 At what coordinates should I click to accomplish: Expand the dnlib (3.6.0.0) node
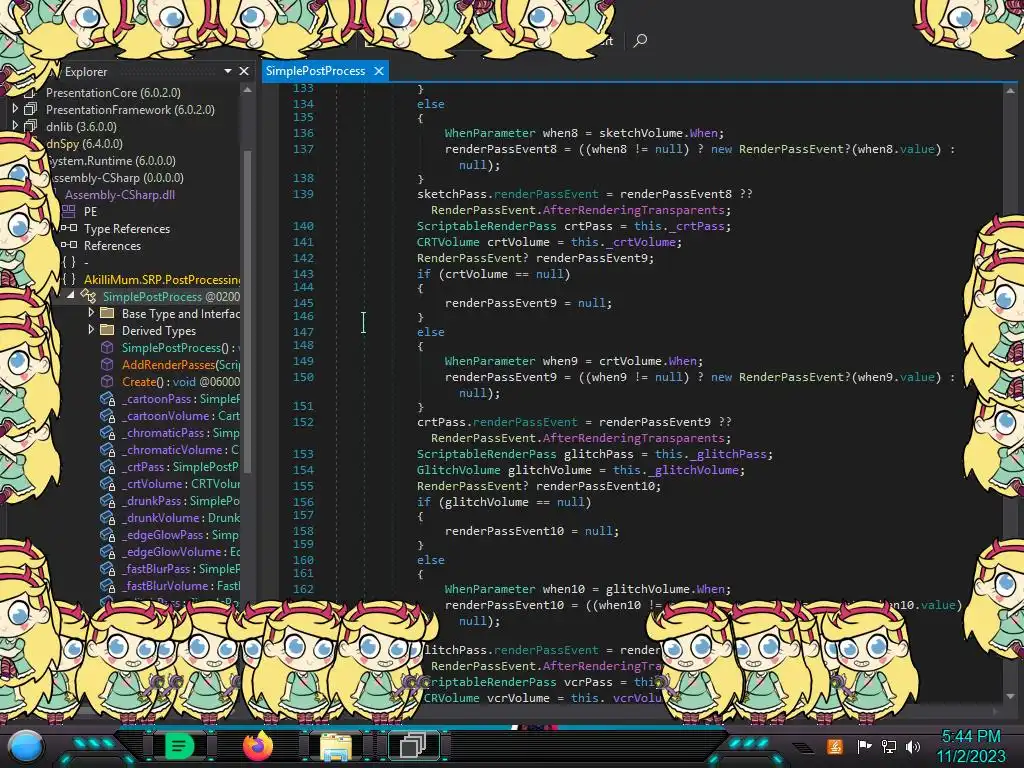(x=15, y=126)
